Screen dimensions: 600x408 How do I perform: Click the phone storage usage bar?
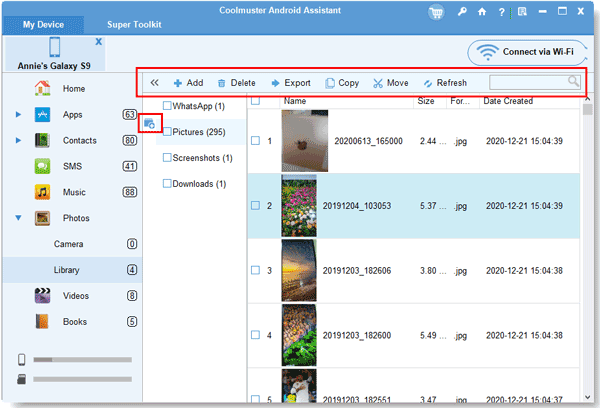(82, 360)
